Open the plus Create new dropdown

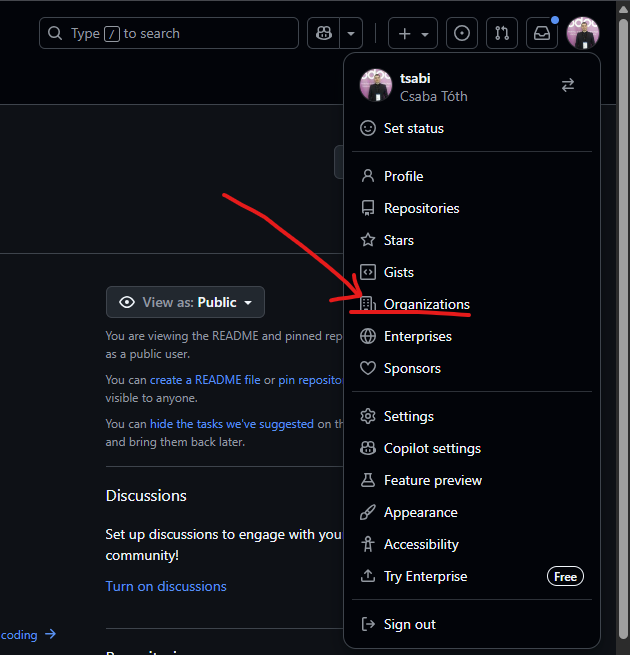click(412, 33)
